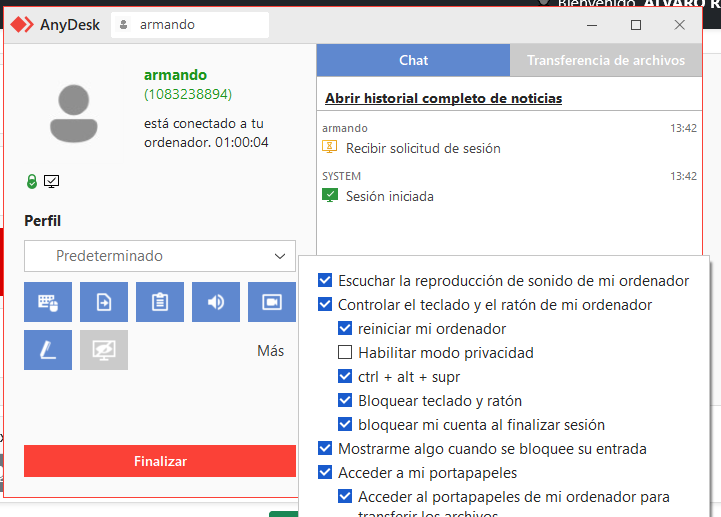Switch to the Transferencia de archivos tab
Viewport: 721px width, 517px height.
coord(606,61)
